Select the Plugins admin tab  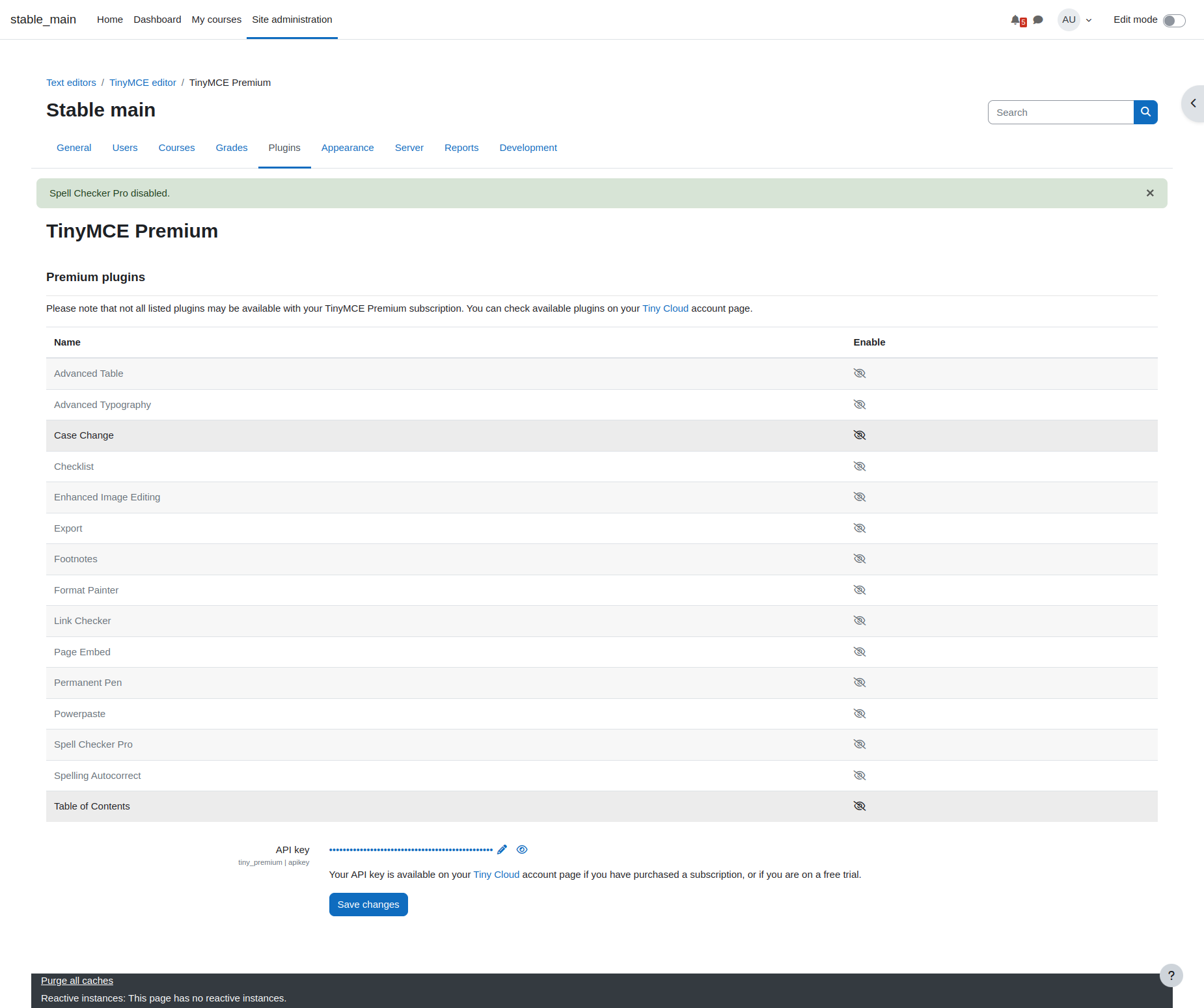284,148
